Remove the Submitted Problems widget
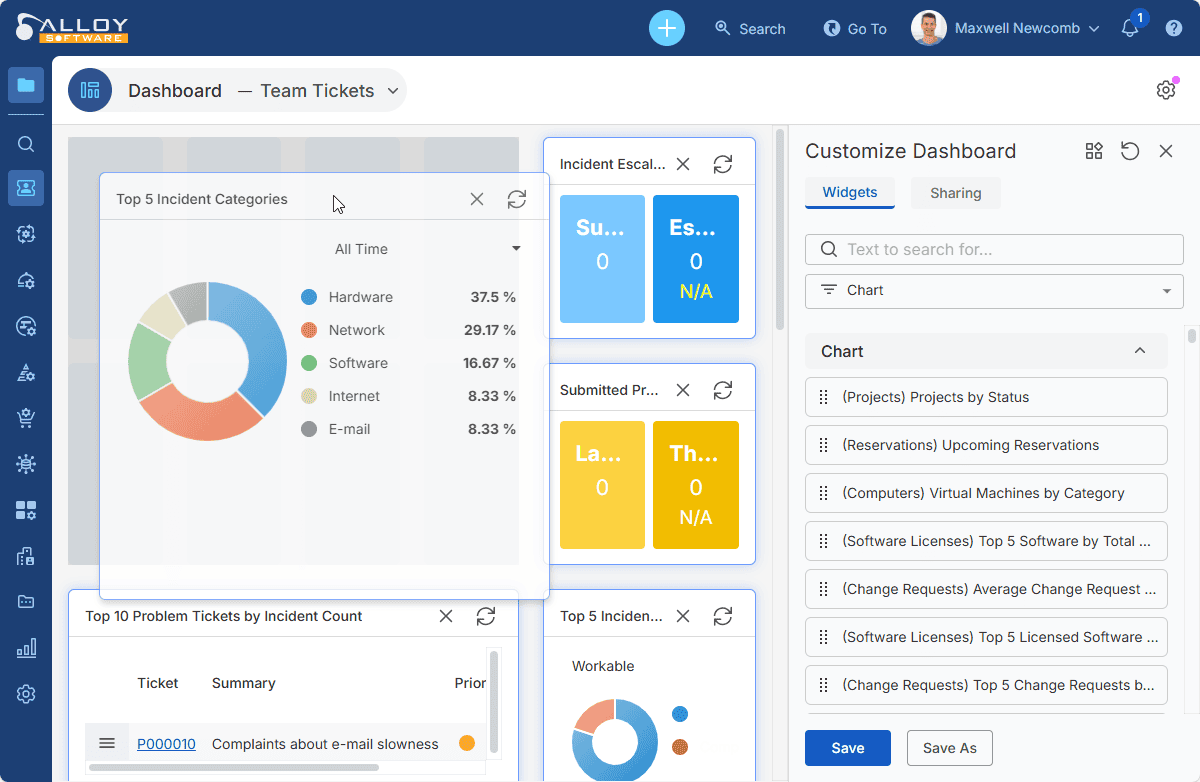 [x=683, y=390]
